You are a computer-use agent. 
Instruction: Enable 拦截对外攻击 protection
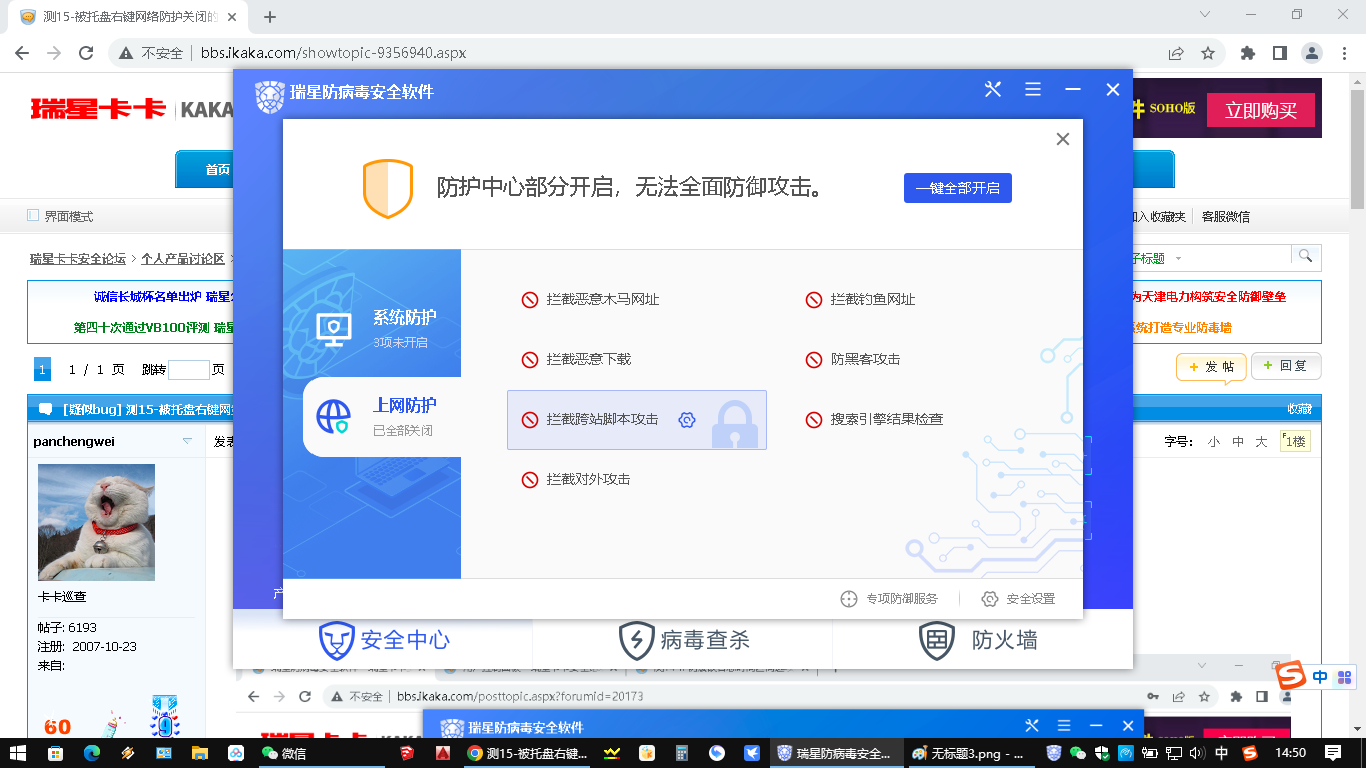coord(530,480)
